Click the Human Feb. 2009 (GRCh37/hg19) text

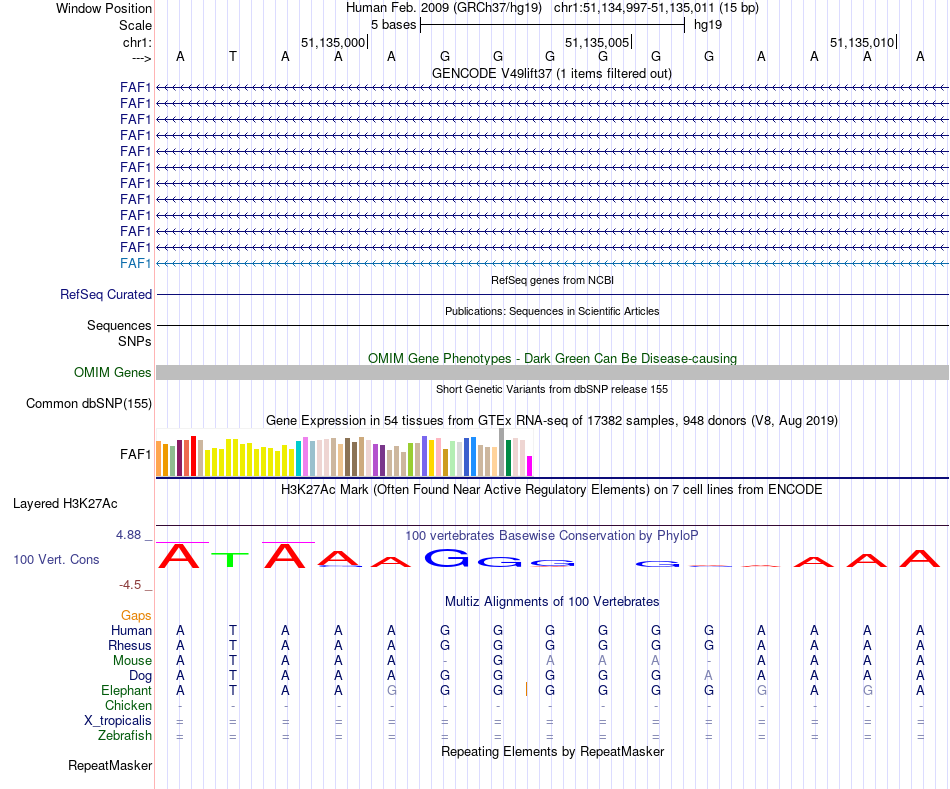[x=445, y=8]
